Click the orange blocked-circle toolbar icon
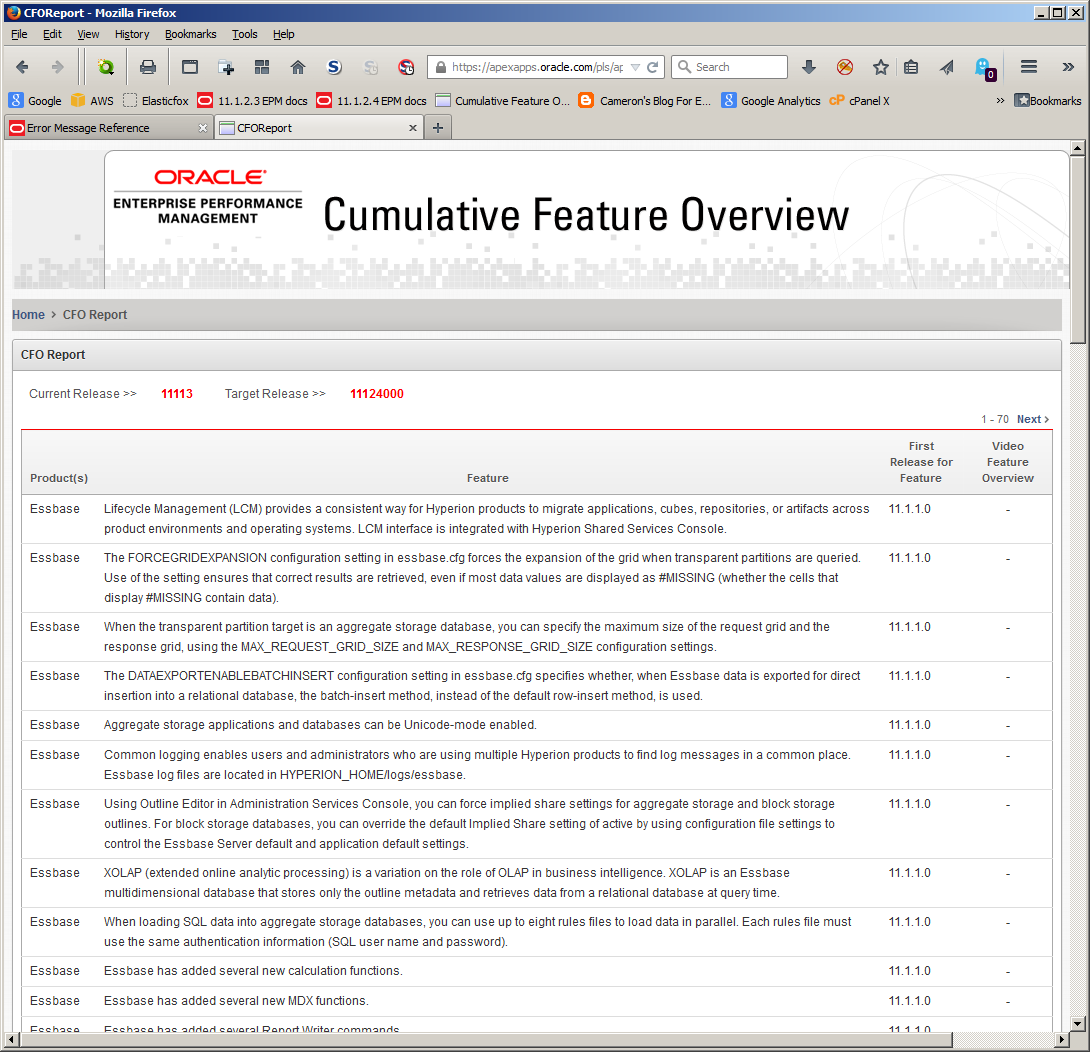 point(845,67)
